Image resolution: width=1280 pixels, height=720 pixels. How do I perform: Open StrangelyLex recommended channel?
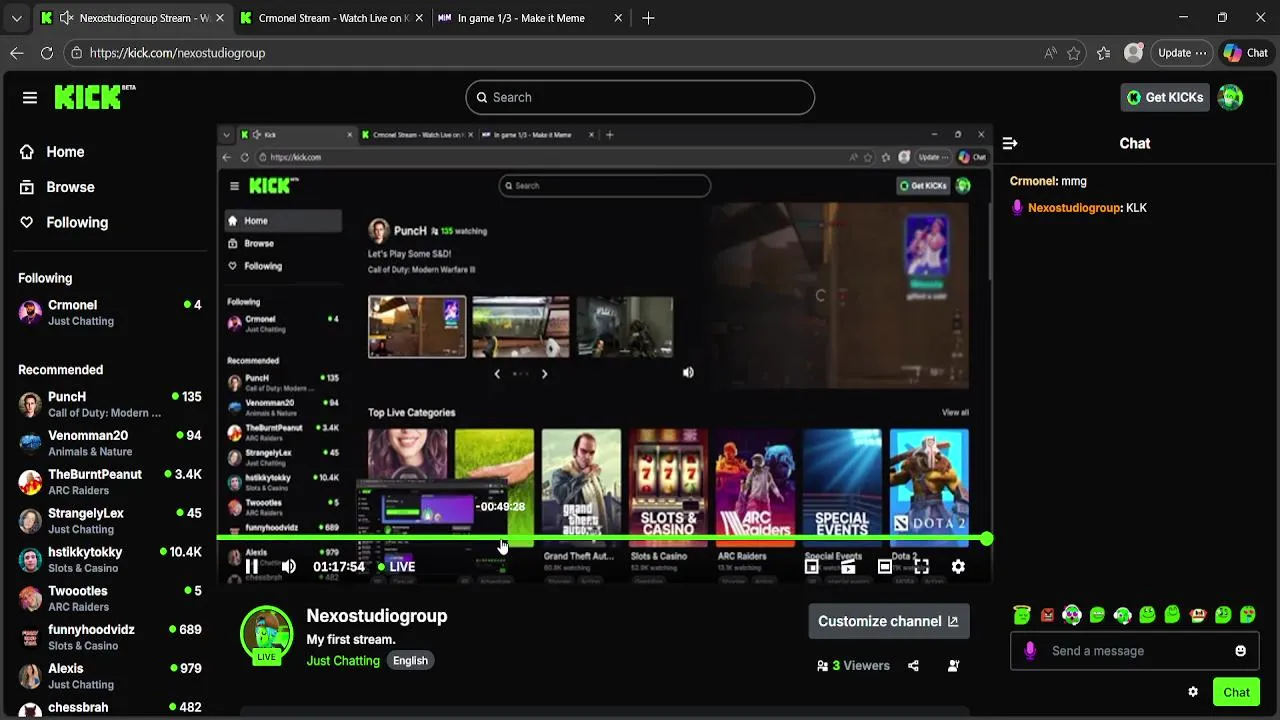[110, 520]
